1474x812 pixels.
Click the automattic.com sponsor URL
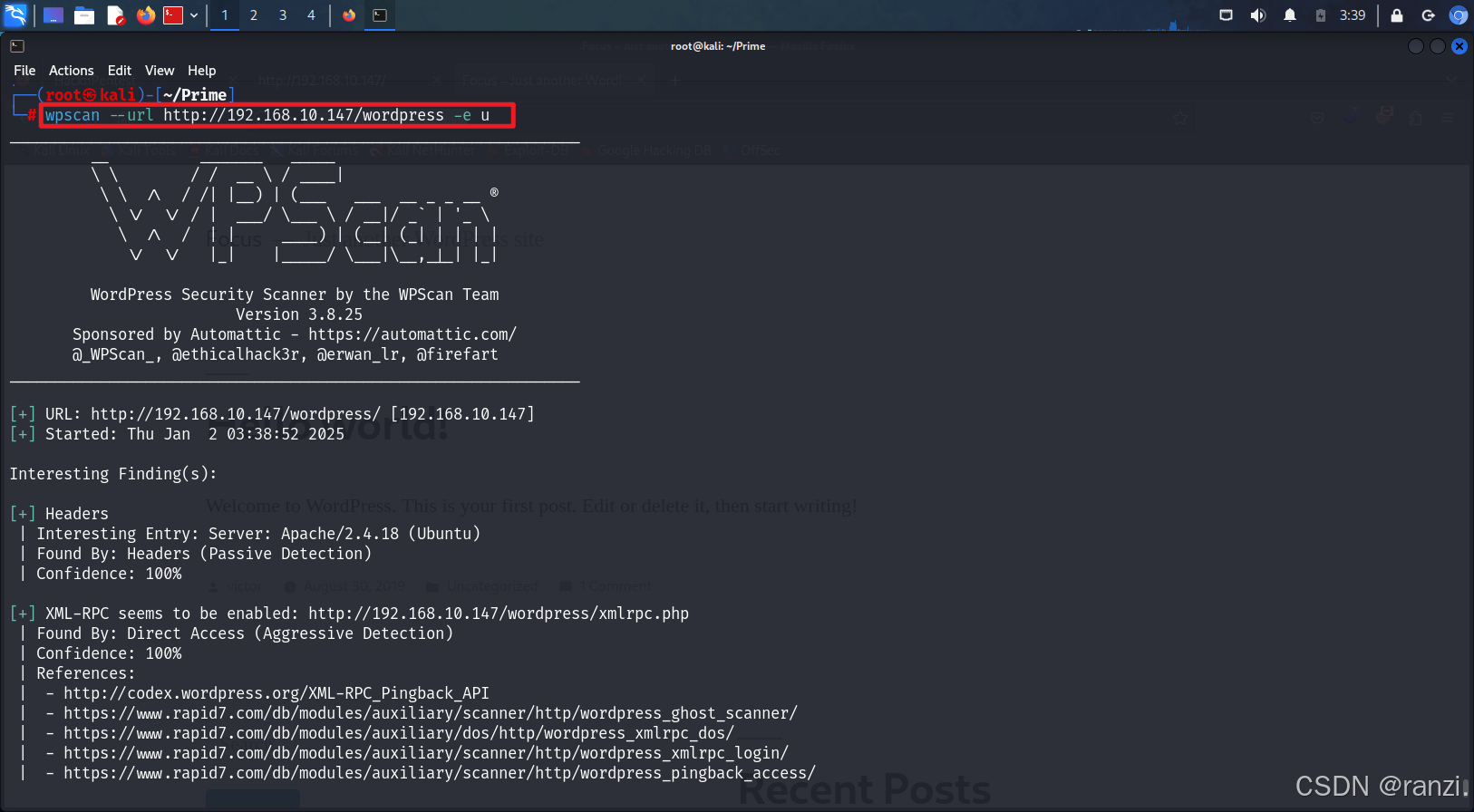pos(412,334)
